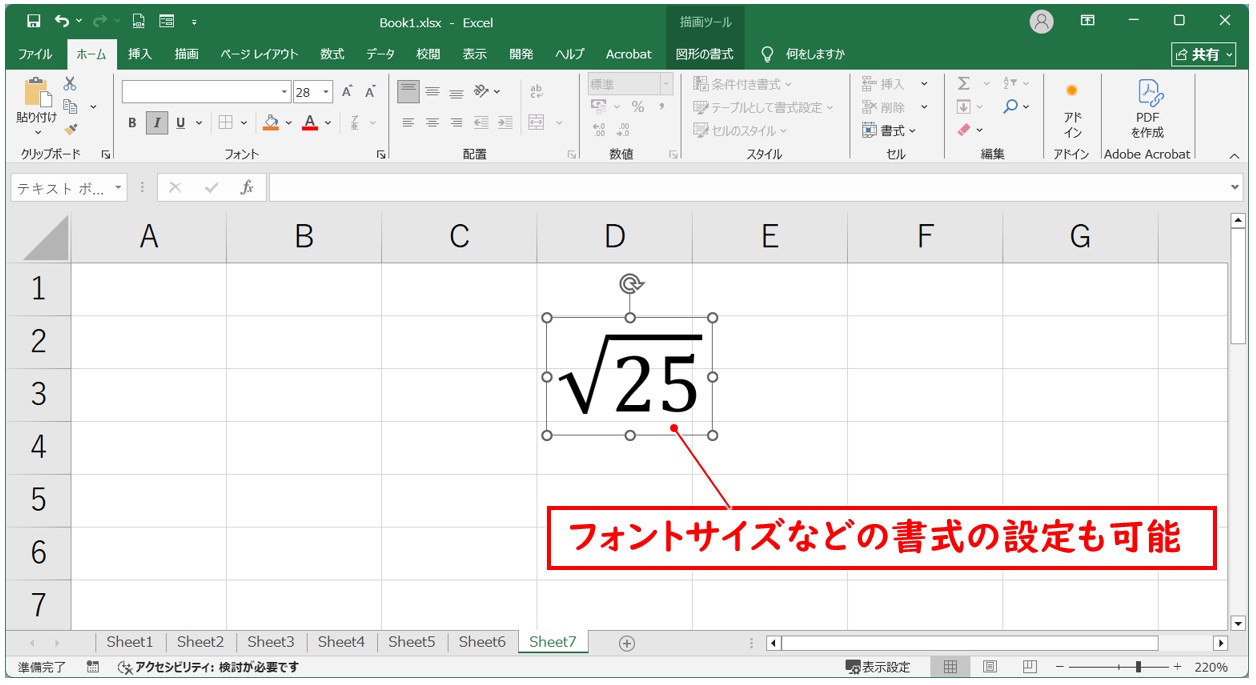Select the Format Painter brush icon

point(72,128)
